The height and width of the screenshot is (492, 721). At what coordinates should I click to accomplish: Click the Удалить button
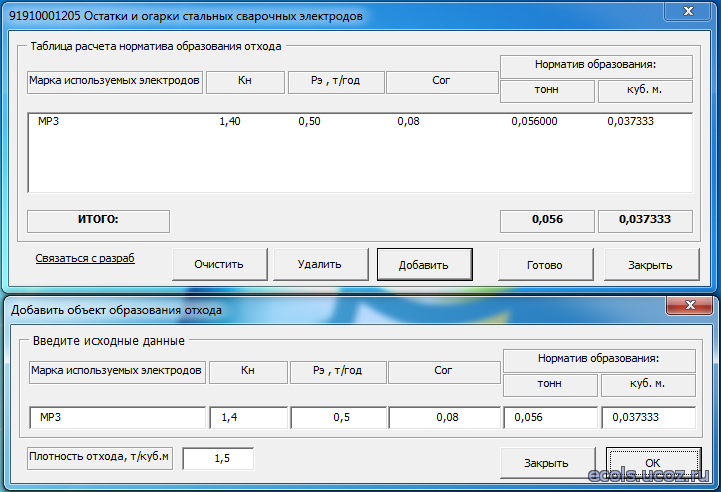[x=320, y=264]
